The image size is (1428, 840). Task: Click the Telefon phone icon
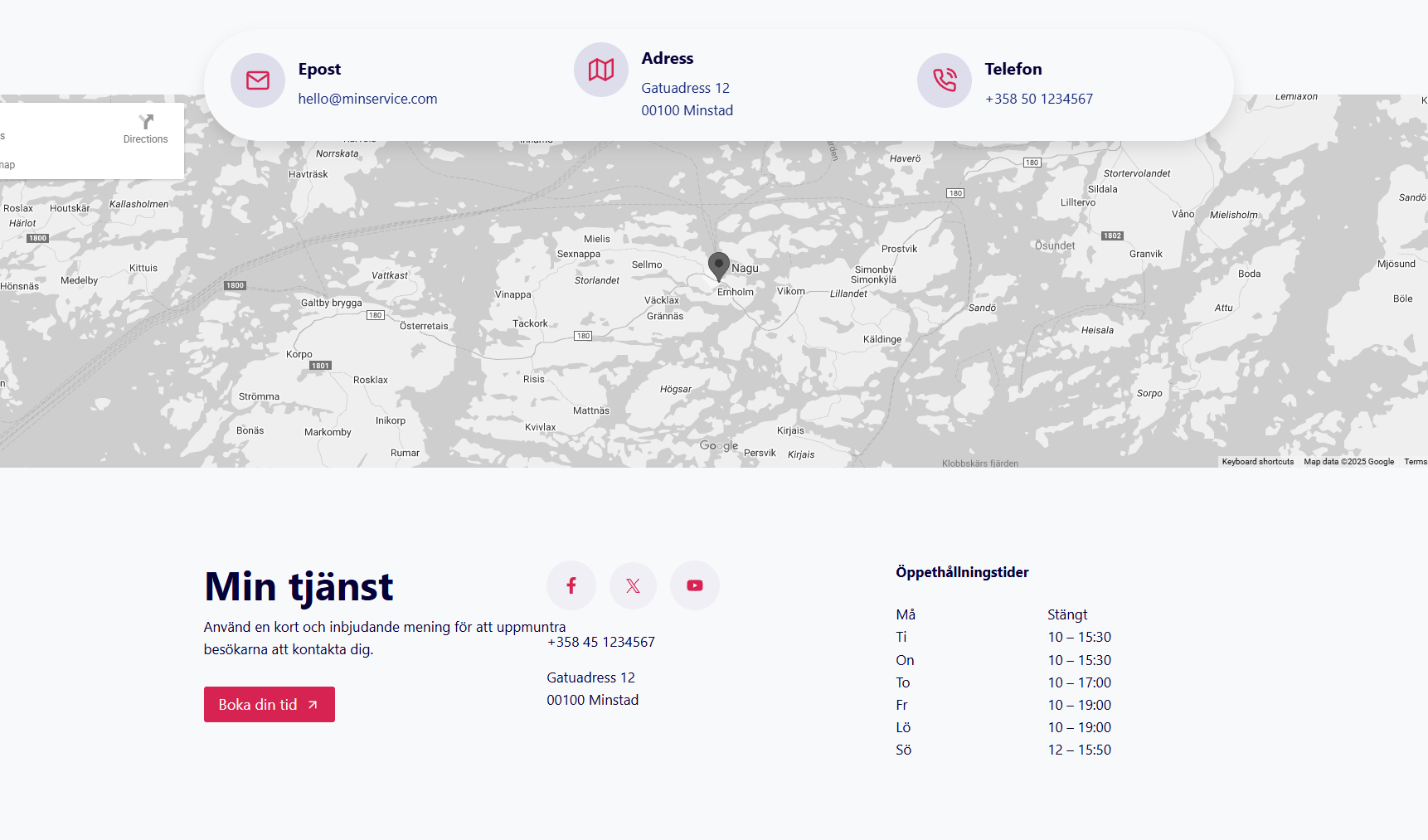click(945, 80)
